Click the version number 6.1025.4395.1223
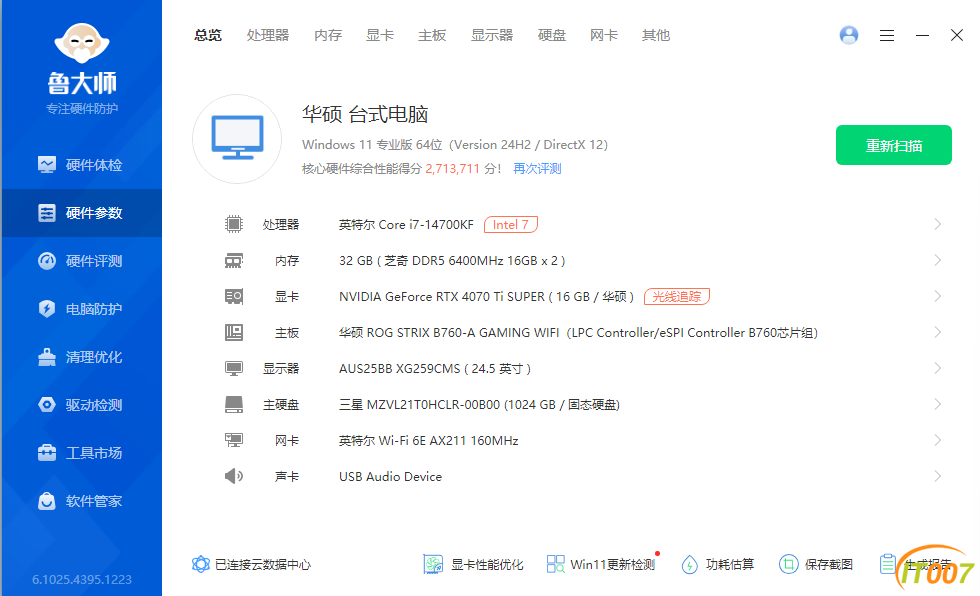 [x=82, y=579]
